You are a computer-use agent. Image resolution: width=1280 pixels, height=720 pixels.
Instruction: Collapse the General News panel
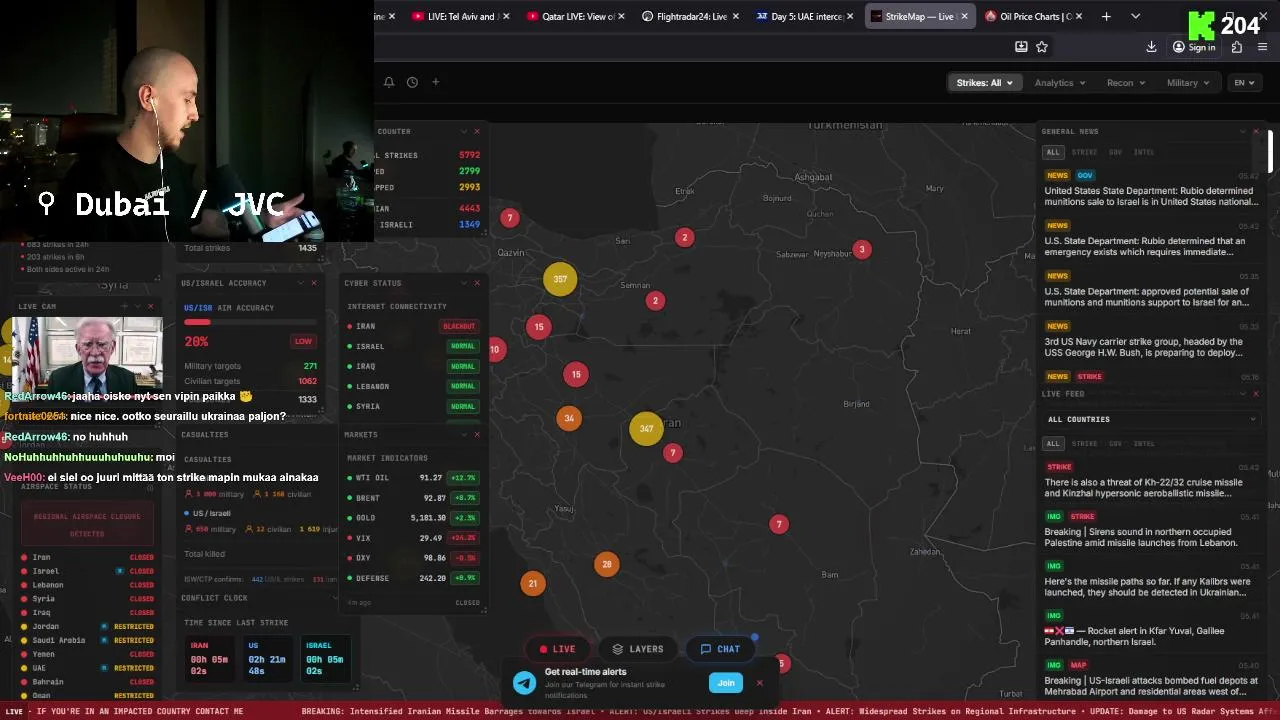[1243, 131]
